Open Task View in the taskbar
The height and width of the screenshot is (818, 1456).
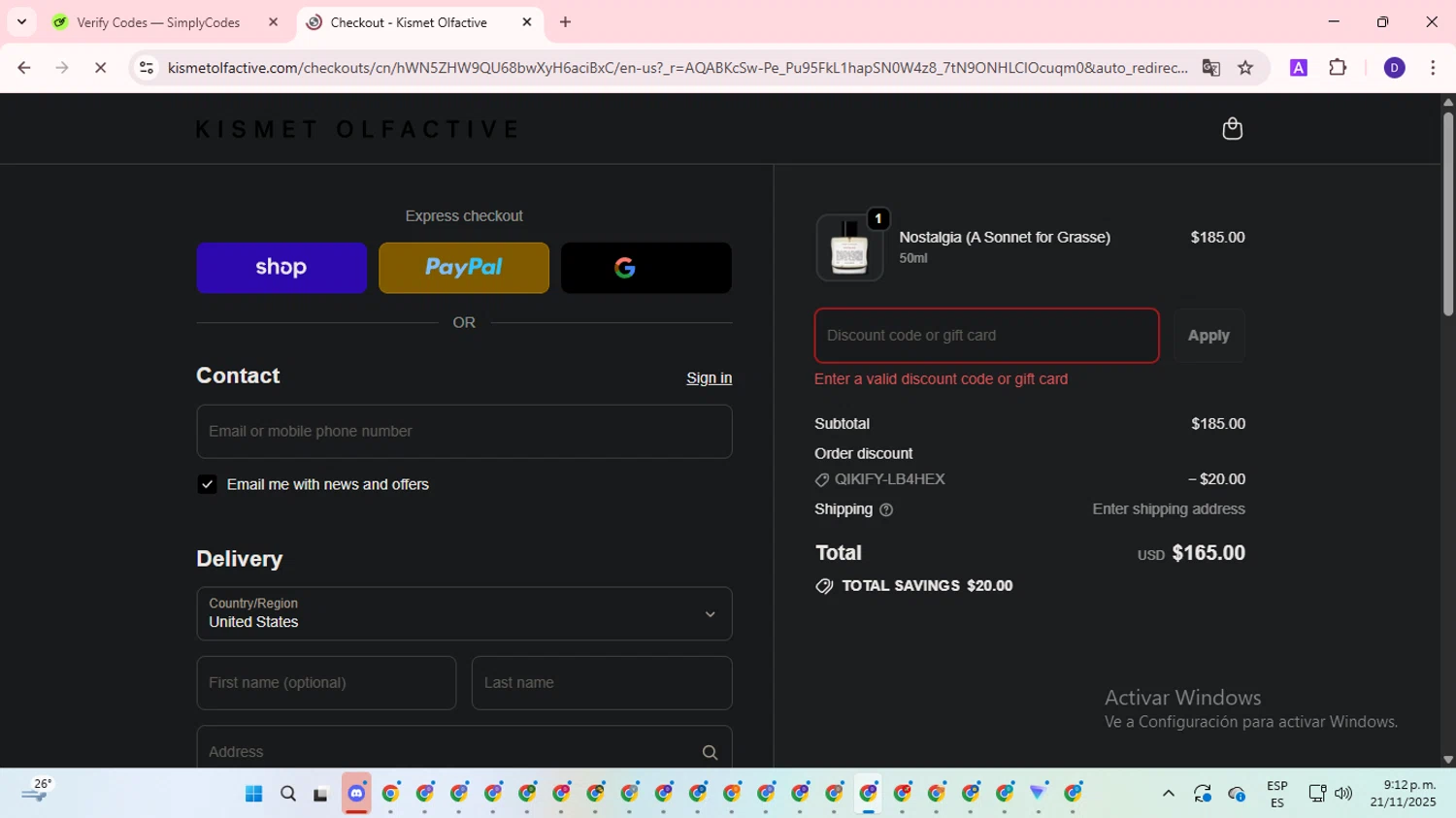click(x=321, y=794)
